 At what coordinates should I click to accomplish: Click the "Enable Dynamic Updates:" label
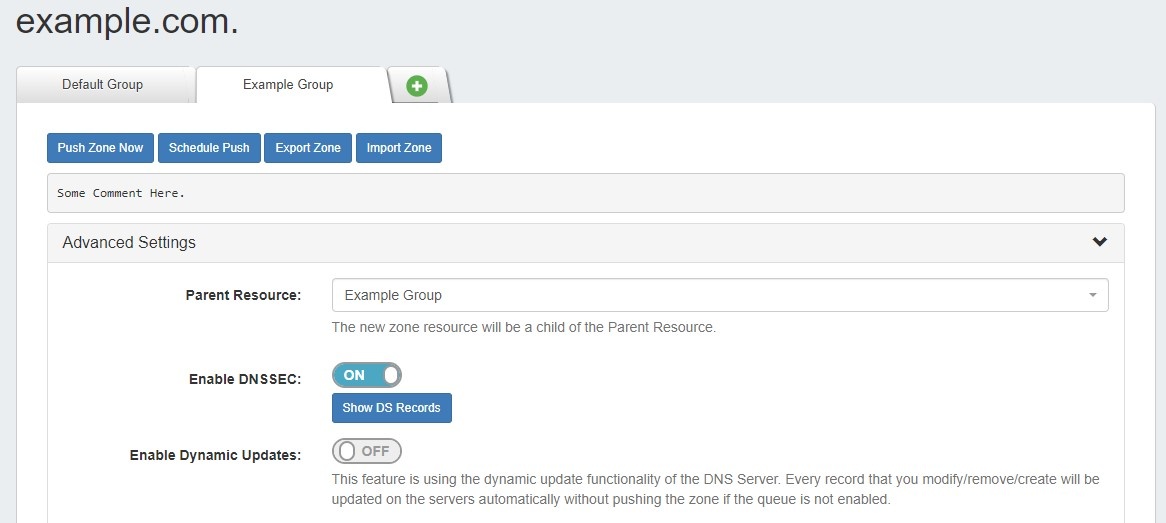tap(215, 455)
